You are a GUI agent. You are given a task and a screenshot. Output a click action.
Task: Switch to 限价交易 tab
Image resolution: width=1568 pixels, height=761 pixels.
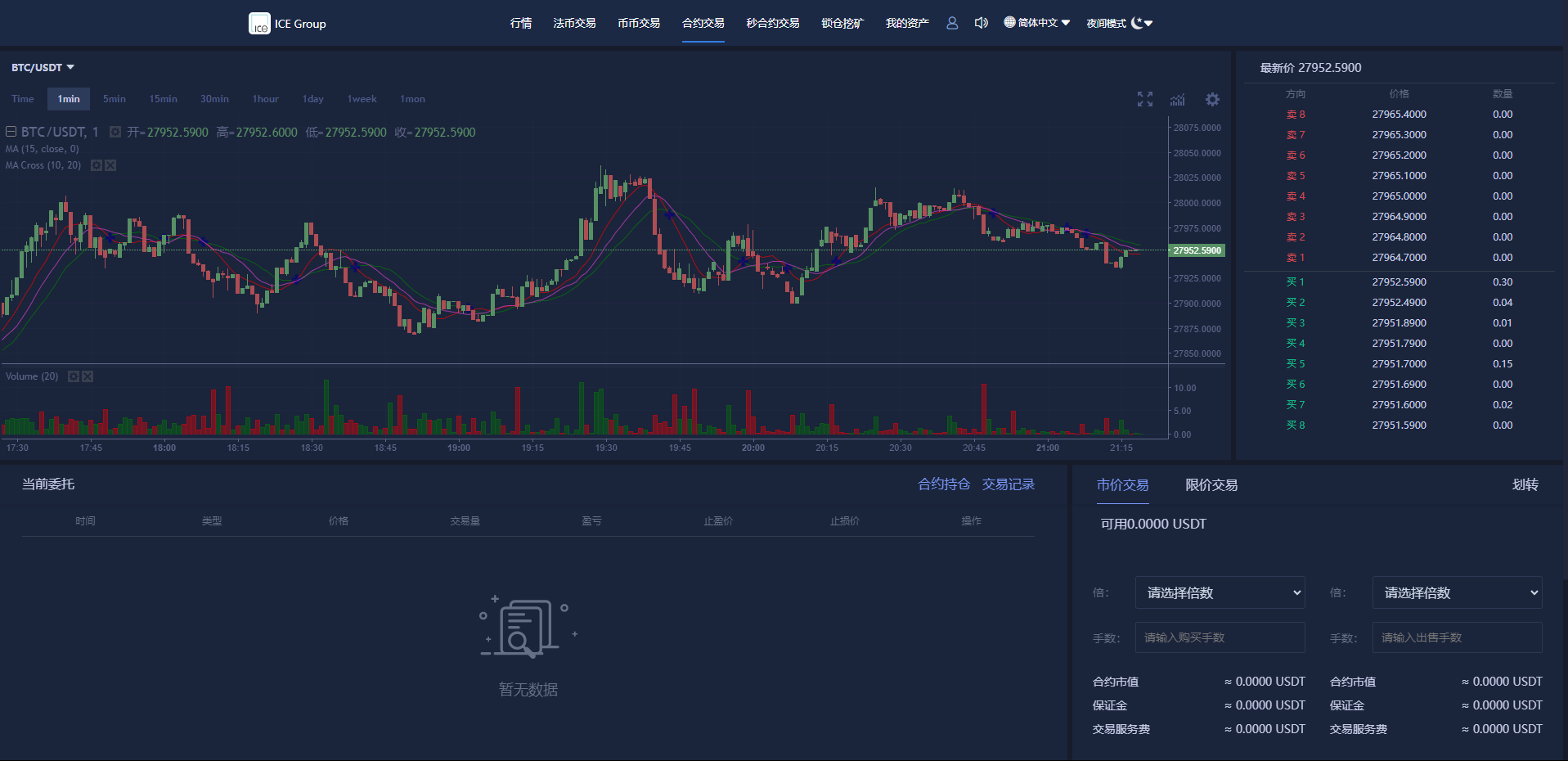tap(1211, 485)
